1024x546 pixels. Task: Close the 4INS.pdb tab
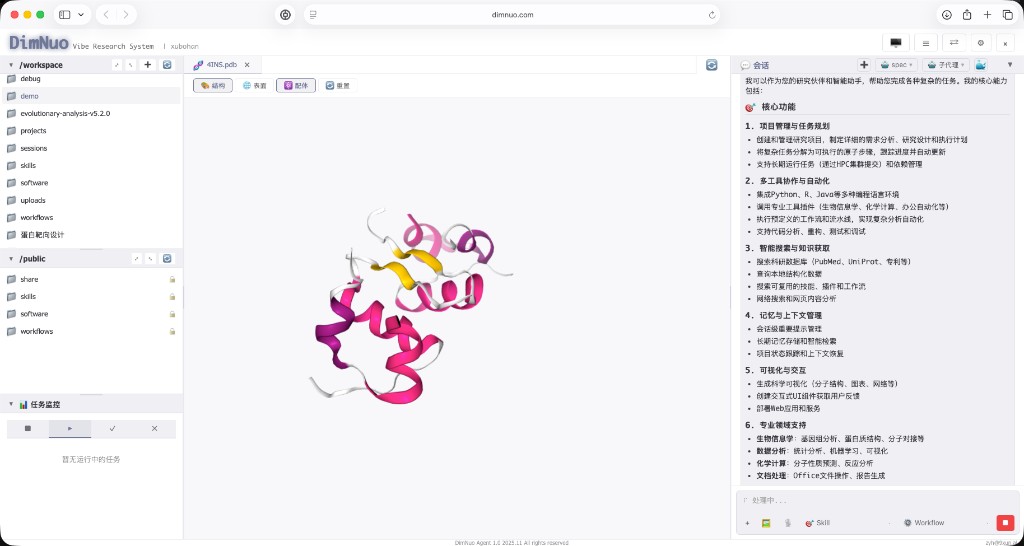point(247,65)
